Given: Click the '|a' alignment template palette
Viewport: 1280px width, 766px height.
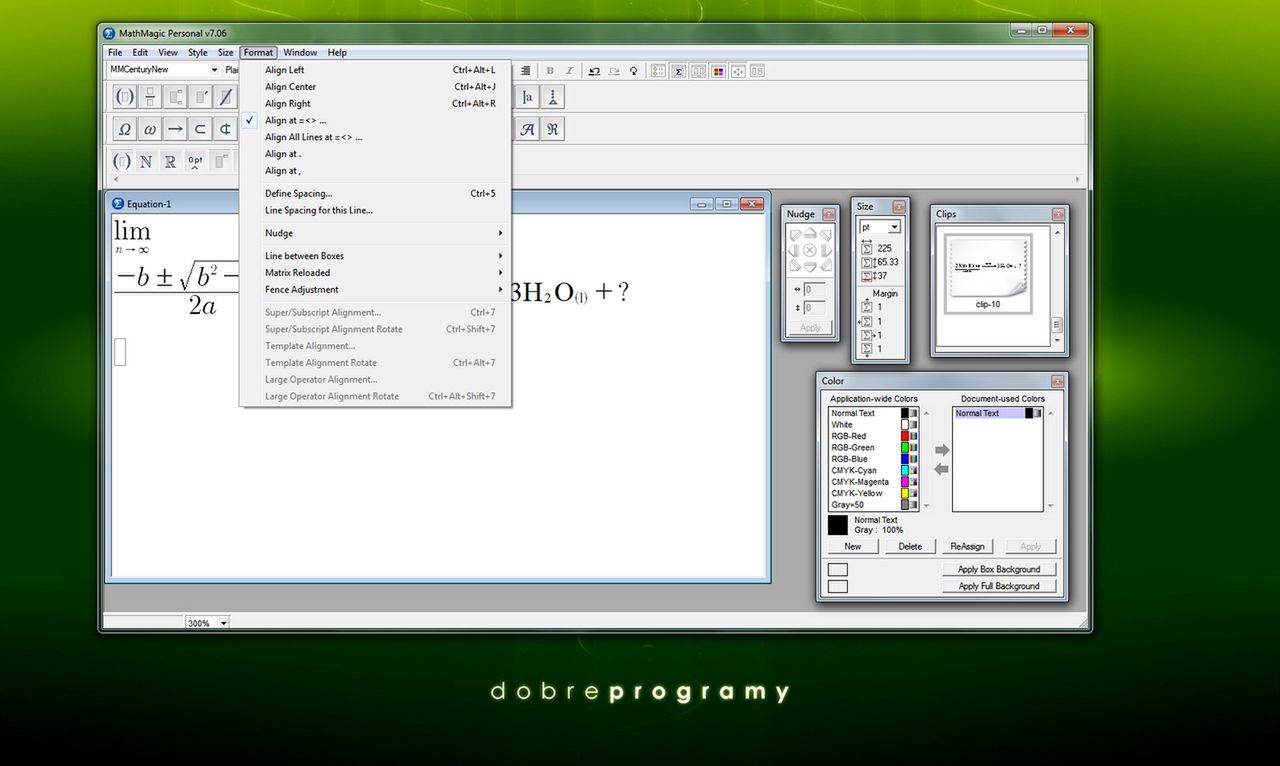Looking at the screenshot, I should (x=527, y=97).
